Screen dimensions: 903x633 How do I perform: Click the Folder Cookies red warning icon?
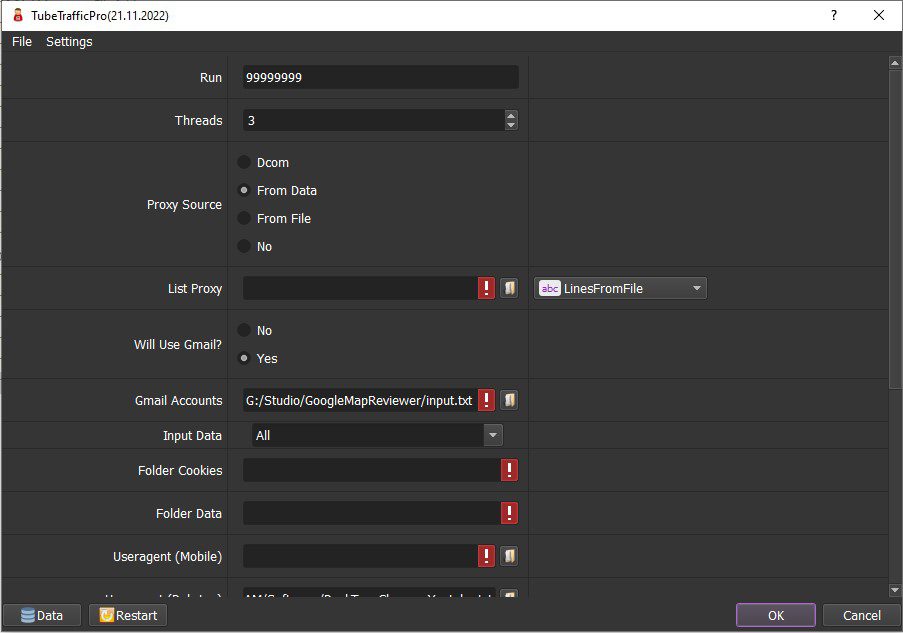point(509,470)
